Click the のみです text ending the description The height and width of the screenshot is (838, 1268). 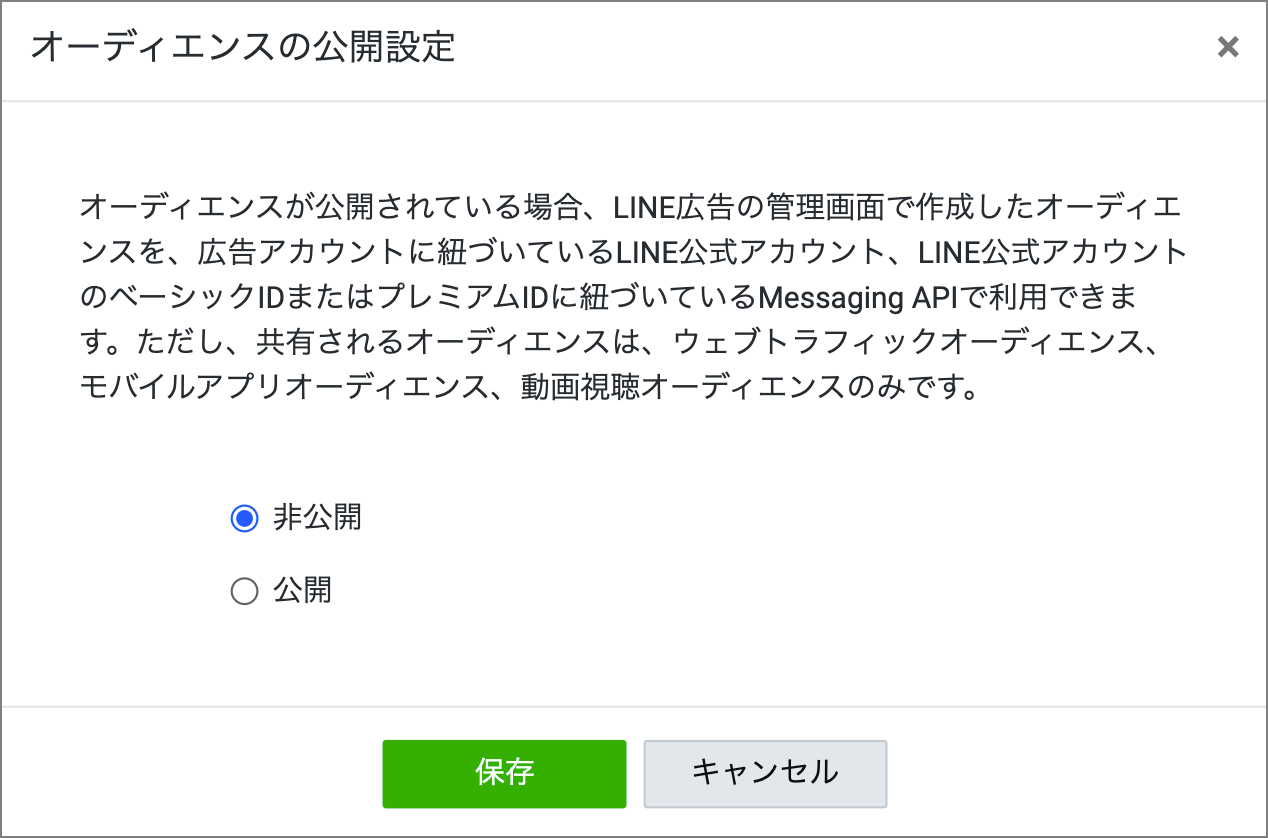[908, 385]
